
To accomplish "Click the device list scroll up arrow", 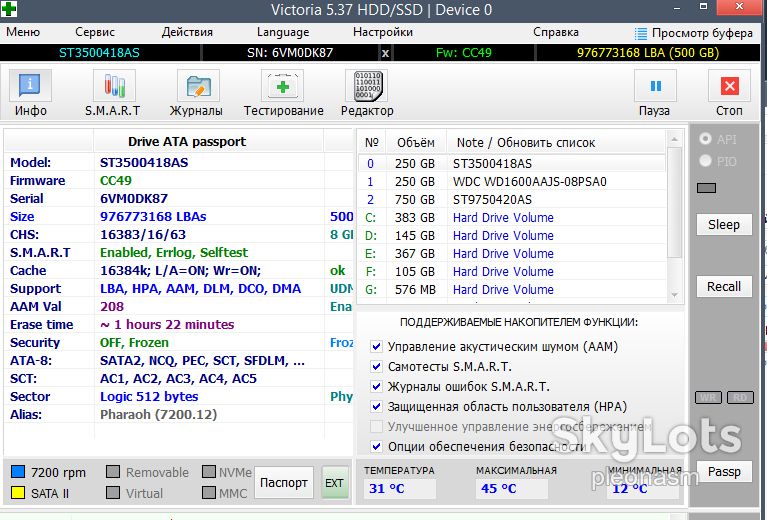I will coord(675,139).
